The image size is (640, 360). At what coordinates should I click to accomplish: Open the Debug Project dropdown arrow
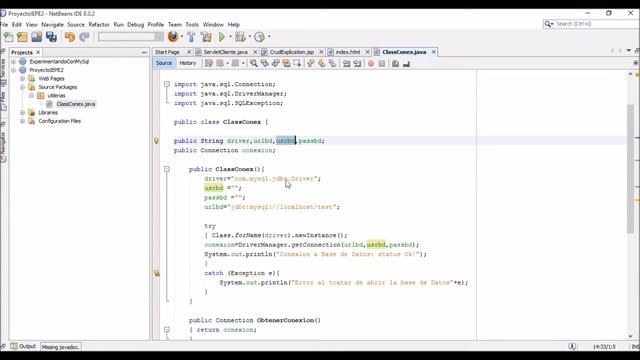(x=249, y=37)
